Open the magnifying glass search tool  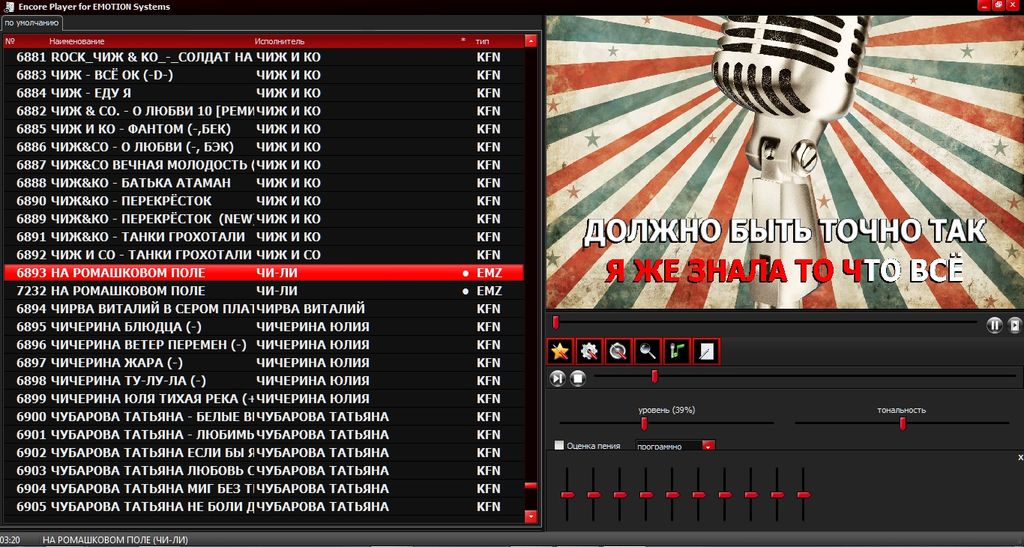tap(647, 351)
